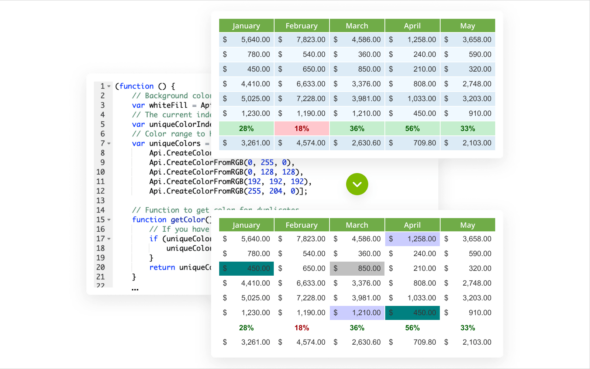Click the teal 450.00 cell under April
Image resolution: width=590 pixels, height=369 pixels.
(412, 313)
